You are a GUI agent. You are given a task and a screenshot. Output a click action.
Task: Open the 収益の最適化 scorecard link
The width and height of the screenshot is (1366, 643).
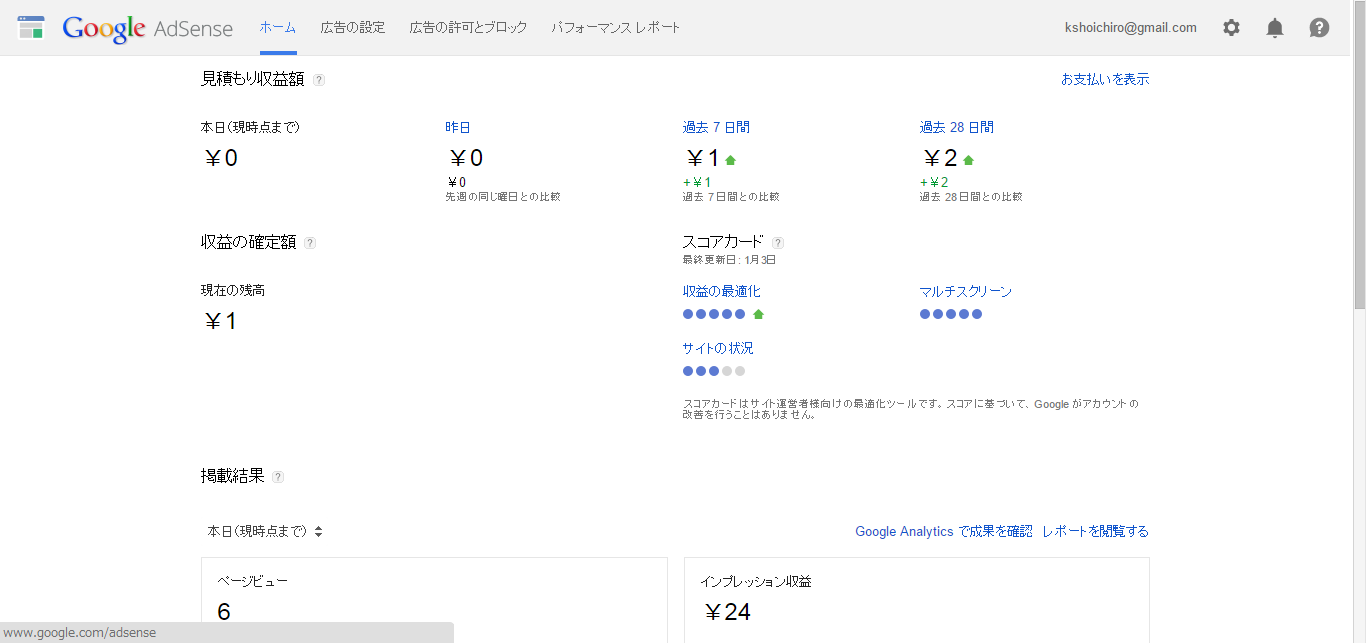tap(722, 291)
